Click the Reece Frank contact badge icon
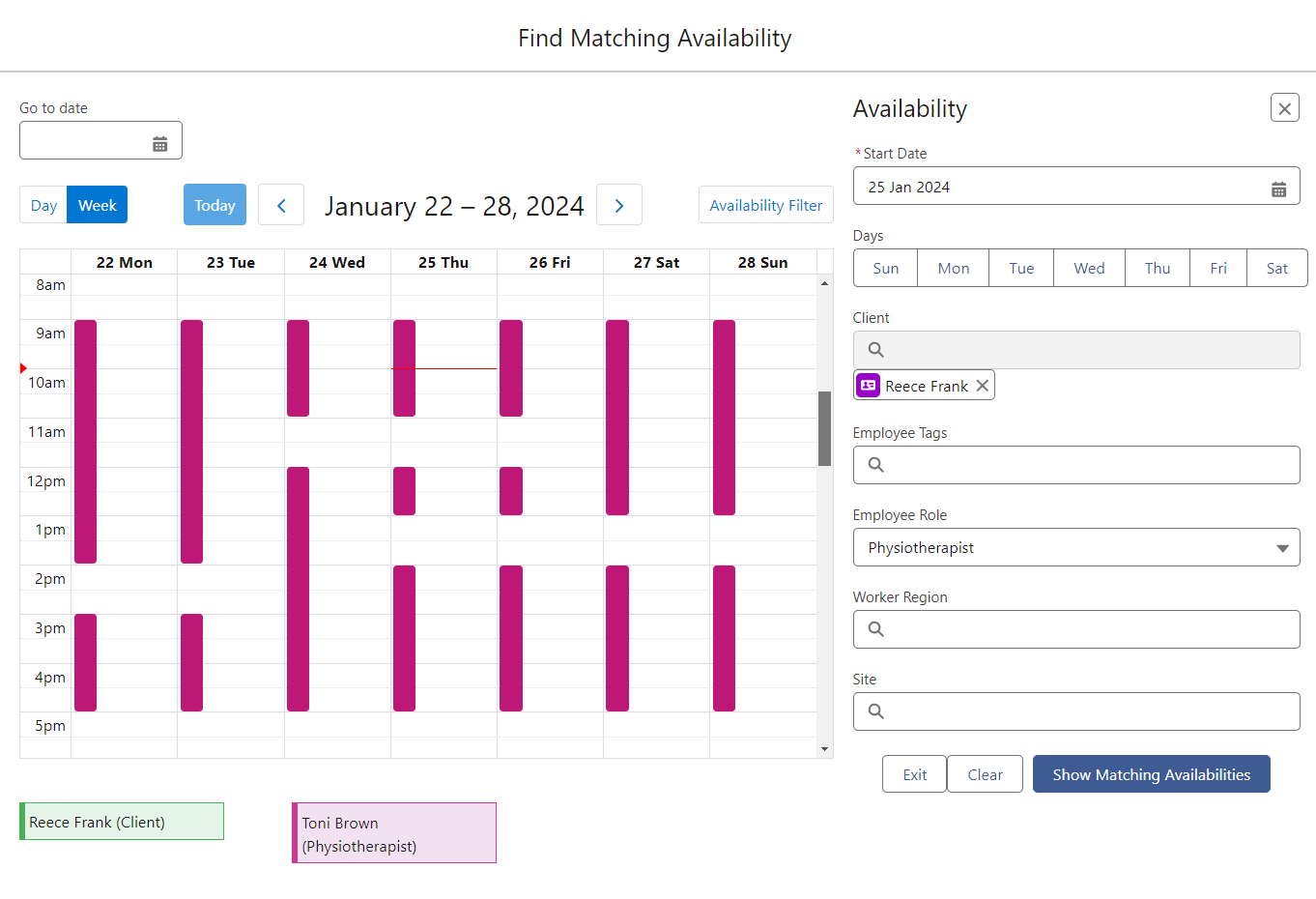The width and height of the screenshot is (1316, 899). tap(868, 385)
